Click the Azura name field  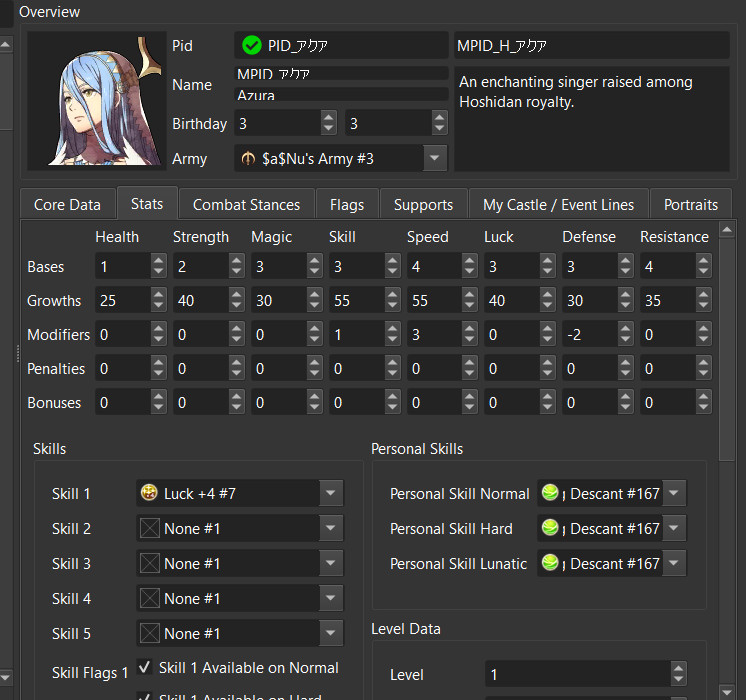click(x=341, y=94)
